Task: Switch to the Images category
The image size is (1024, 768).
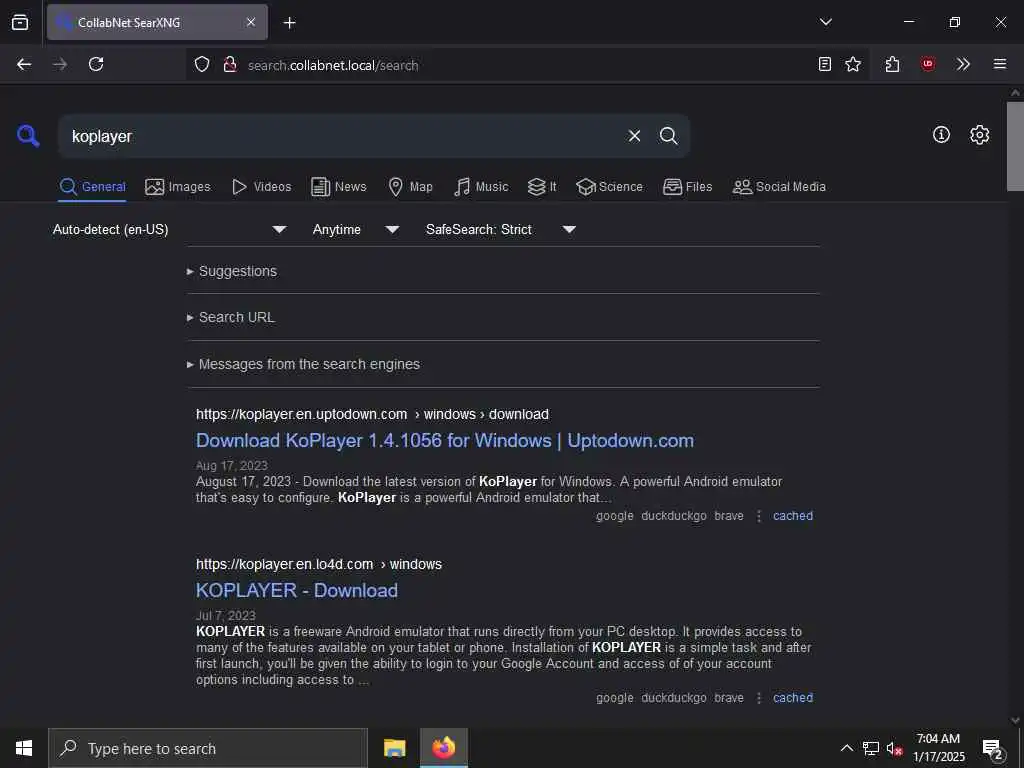Action: click(x=178, y=187)
